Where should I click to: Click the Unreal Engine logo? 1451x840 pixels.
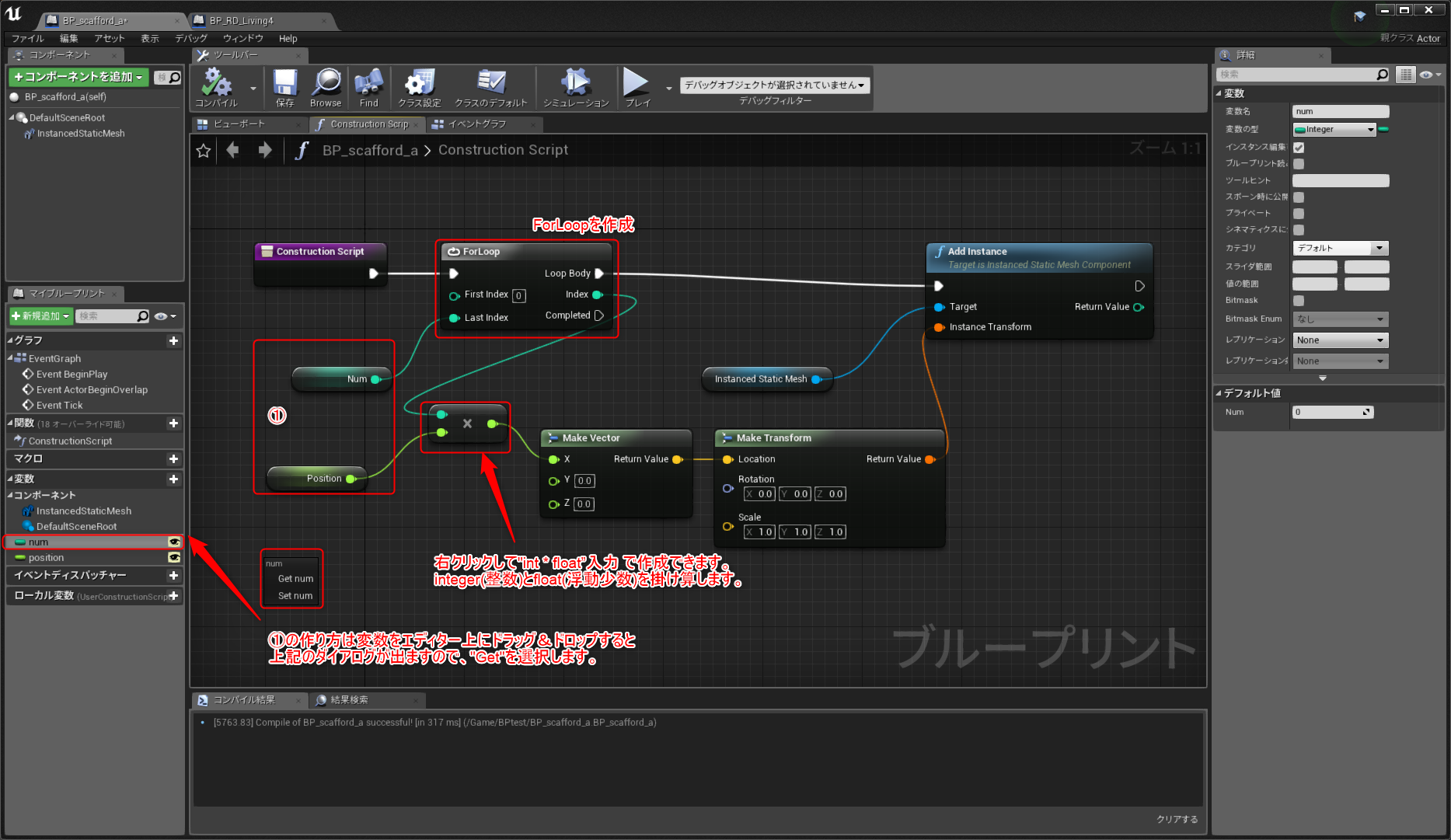pyautogui.click(x=14, y=13)
